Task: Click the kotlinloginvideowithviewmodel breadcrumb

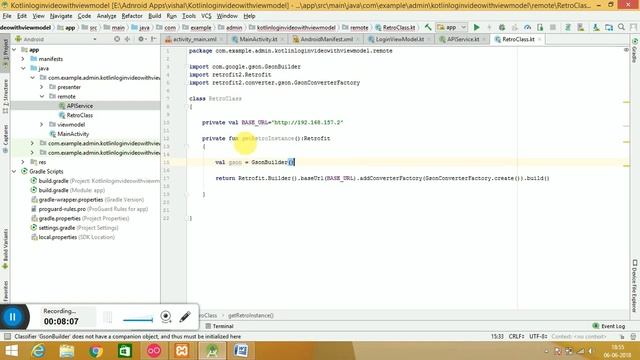Action: click(292, 28)
